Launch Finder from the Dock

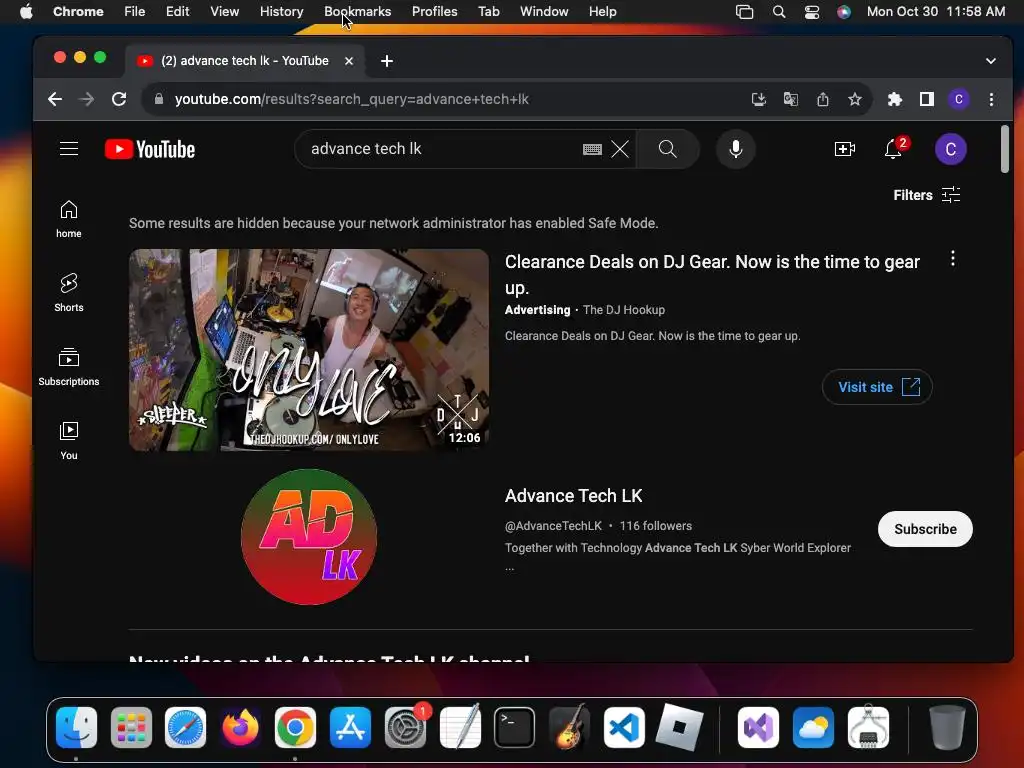point(76,727)
